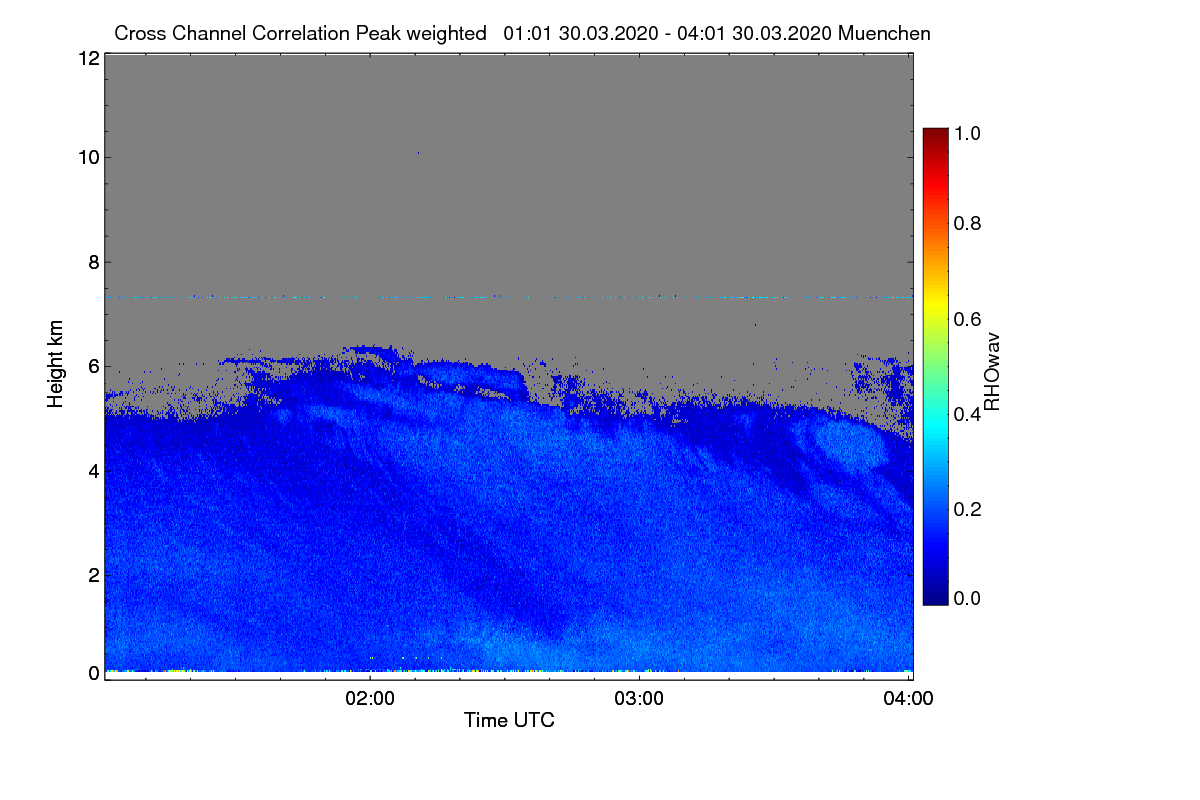The height and width of the screenshot is (800, 1200).
Task: Click the colorbar '0.0' value label
Action: pyautogui.click(x=966, y=598)
